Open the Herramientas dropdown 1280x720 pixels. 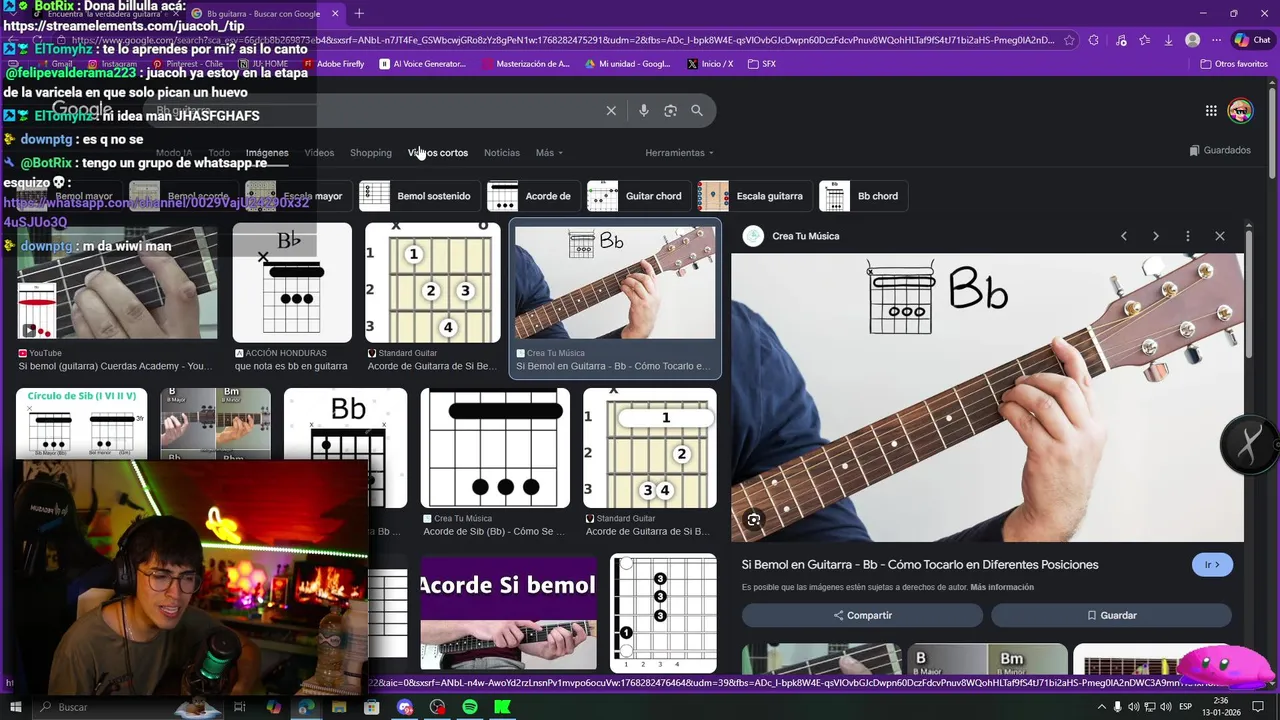click(x=679, y=153)
